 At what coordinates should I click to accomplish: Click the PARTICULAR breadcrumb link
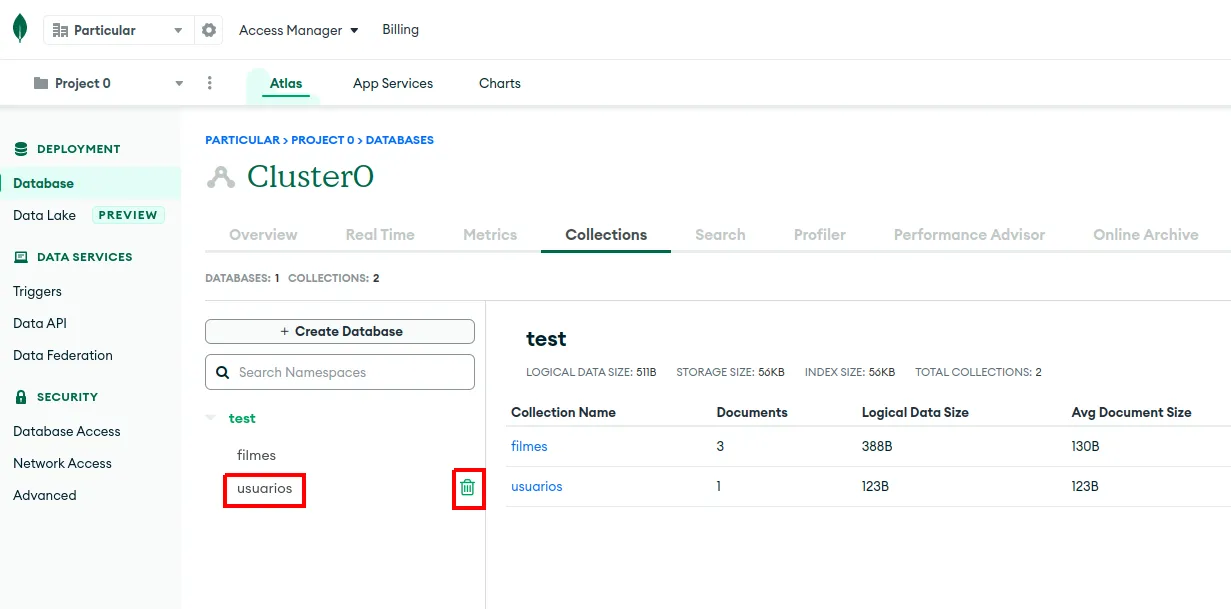pyautogui.click(x=242, y=140)
